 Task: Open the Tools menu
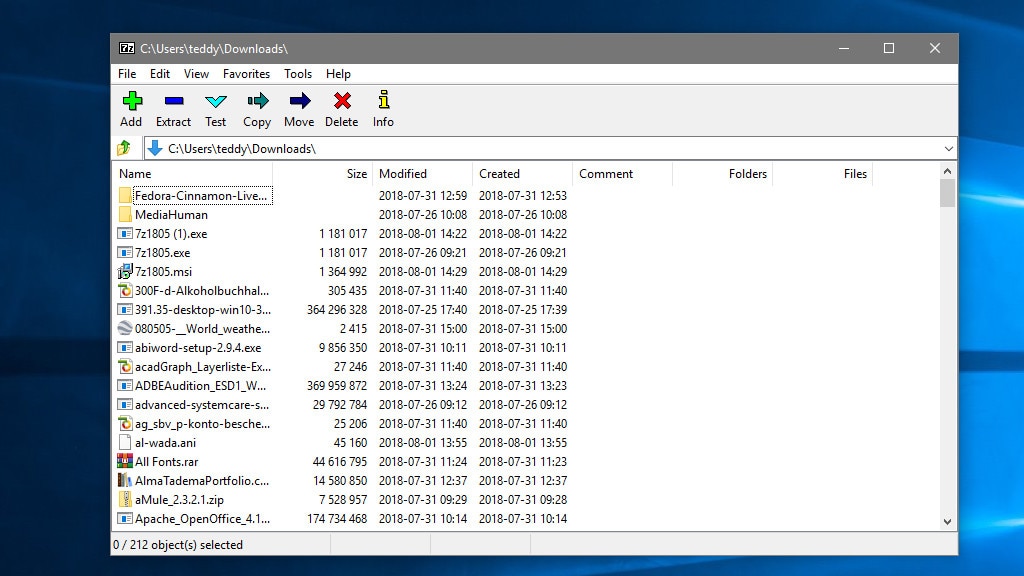pos(297,73)
